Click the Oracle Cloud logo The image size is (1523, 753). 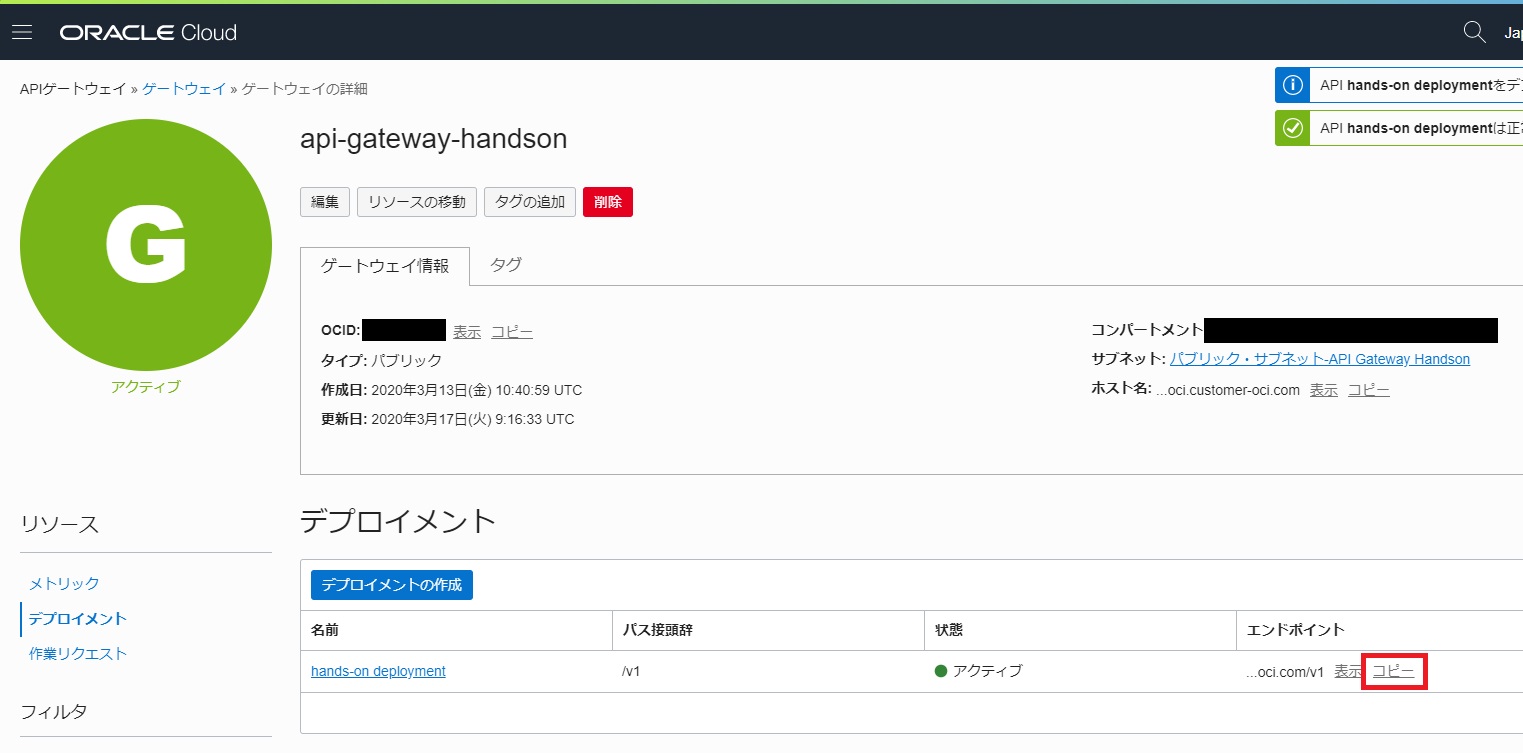(148, 33)
